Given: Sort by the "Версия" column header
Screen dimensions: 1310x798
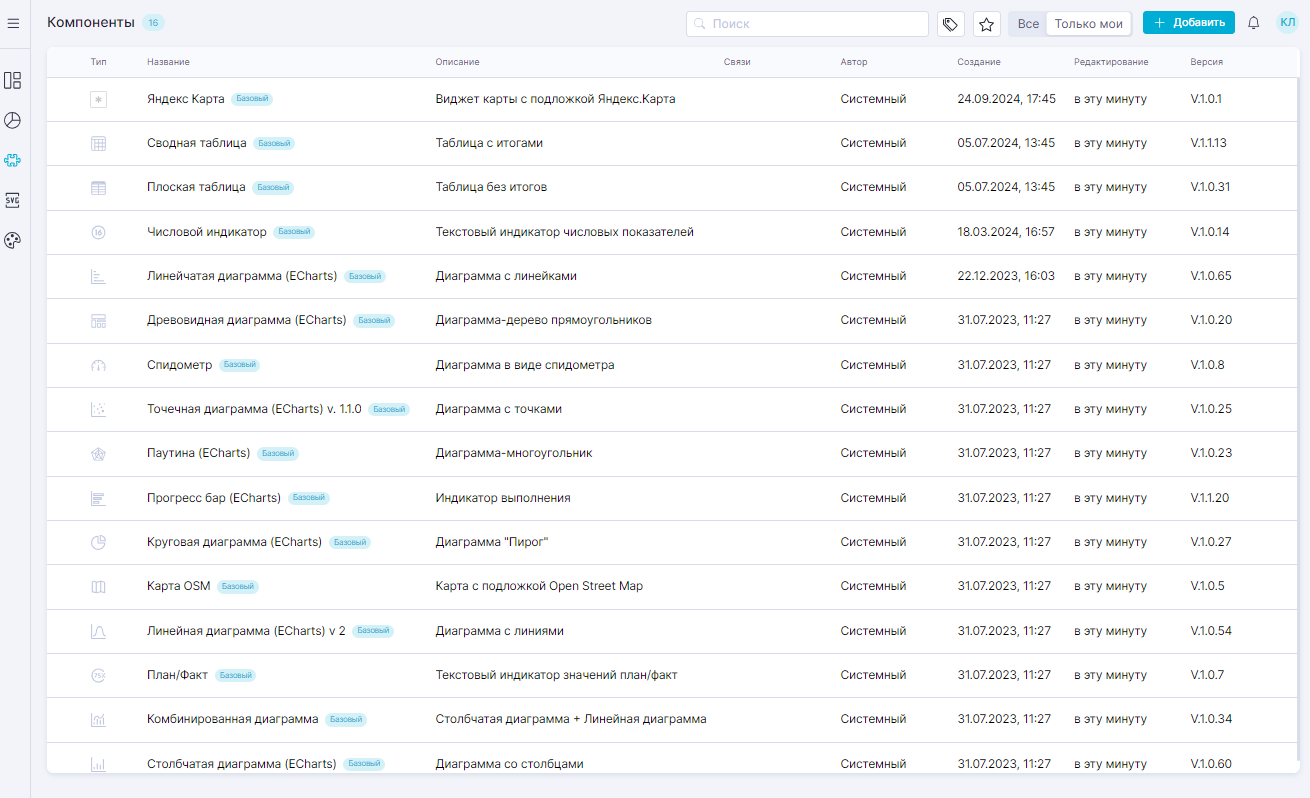Looking at the screenshot, I should tap(1206, 62).
